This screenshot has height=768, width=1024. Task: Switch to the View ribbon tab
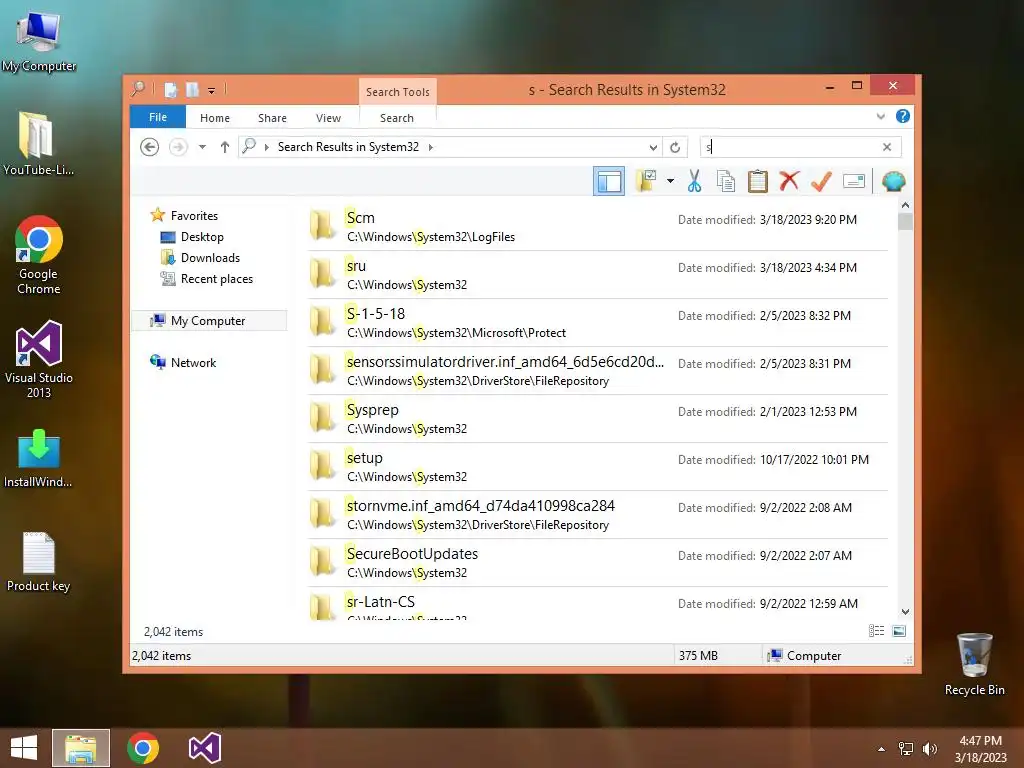[x=328, y=118]
